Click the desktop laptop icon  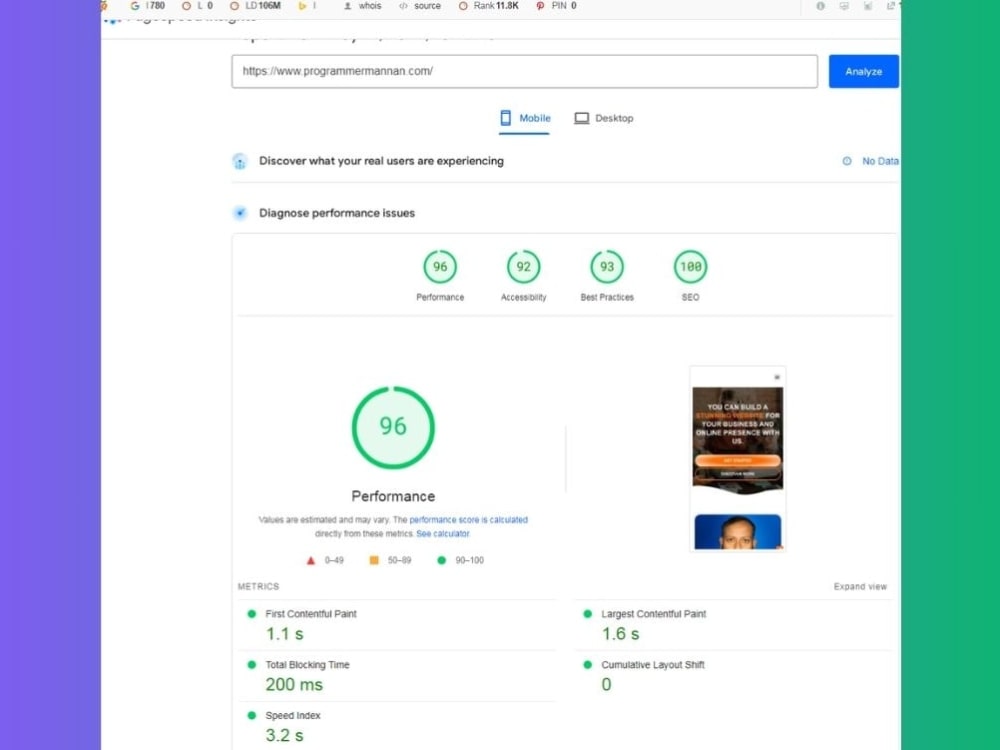tap(581, 118)
